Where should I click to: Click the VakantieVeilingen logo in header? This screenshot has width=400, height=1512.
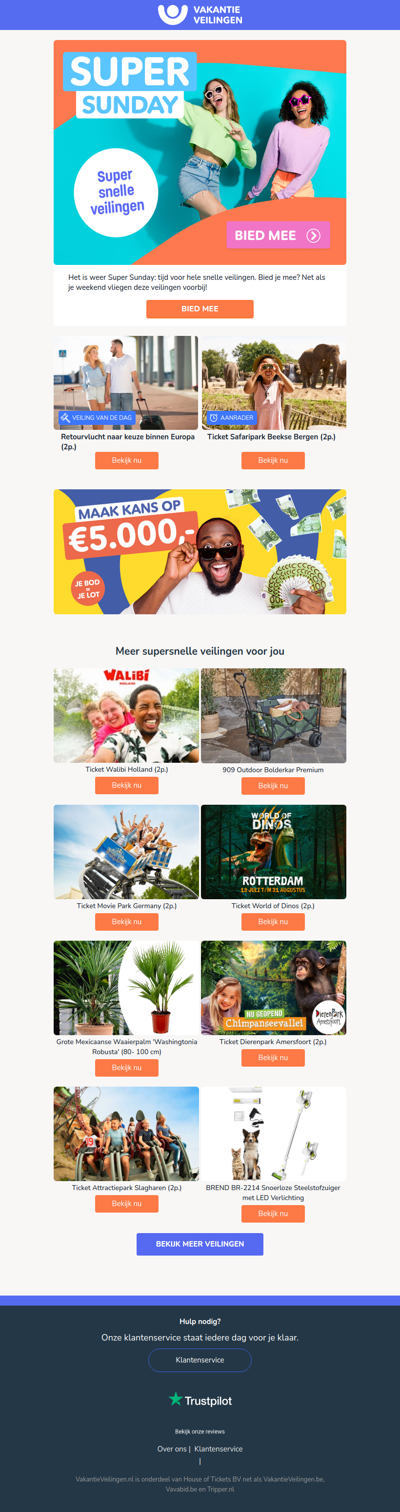point(200,14)
